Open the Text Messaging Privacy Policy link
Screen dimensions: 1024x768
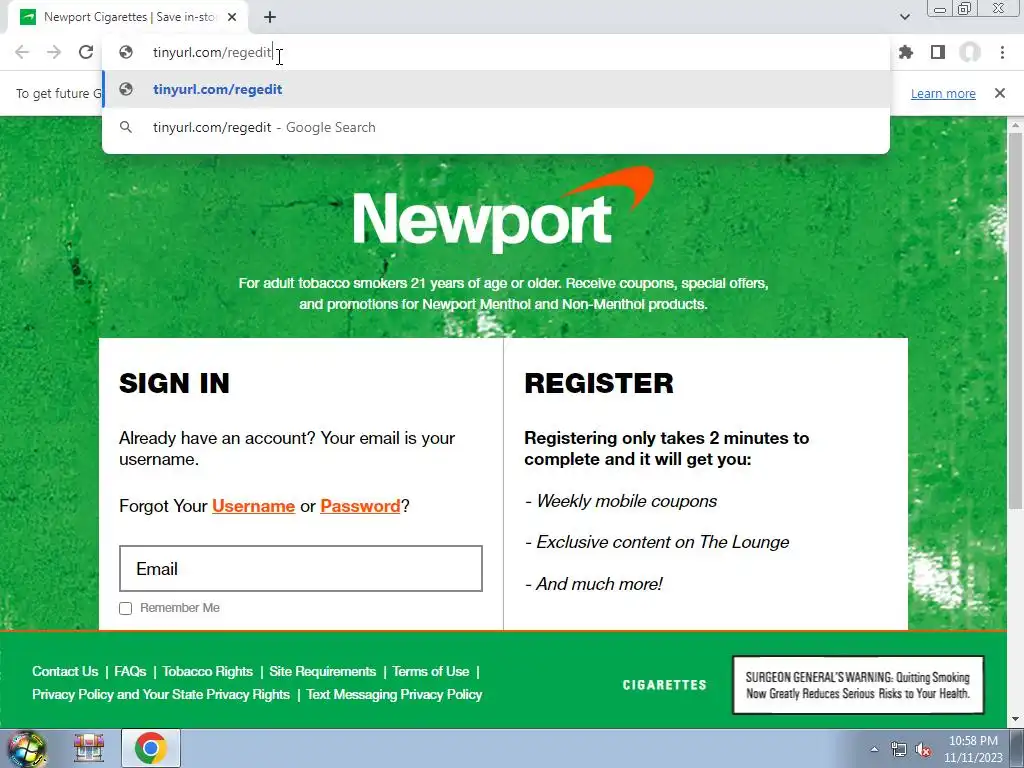tap(394, 694)
